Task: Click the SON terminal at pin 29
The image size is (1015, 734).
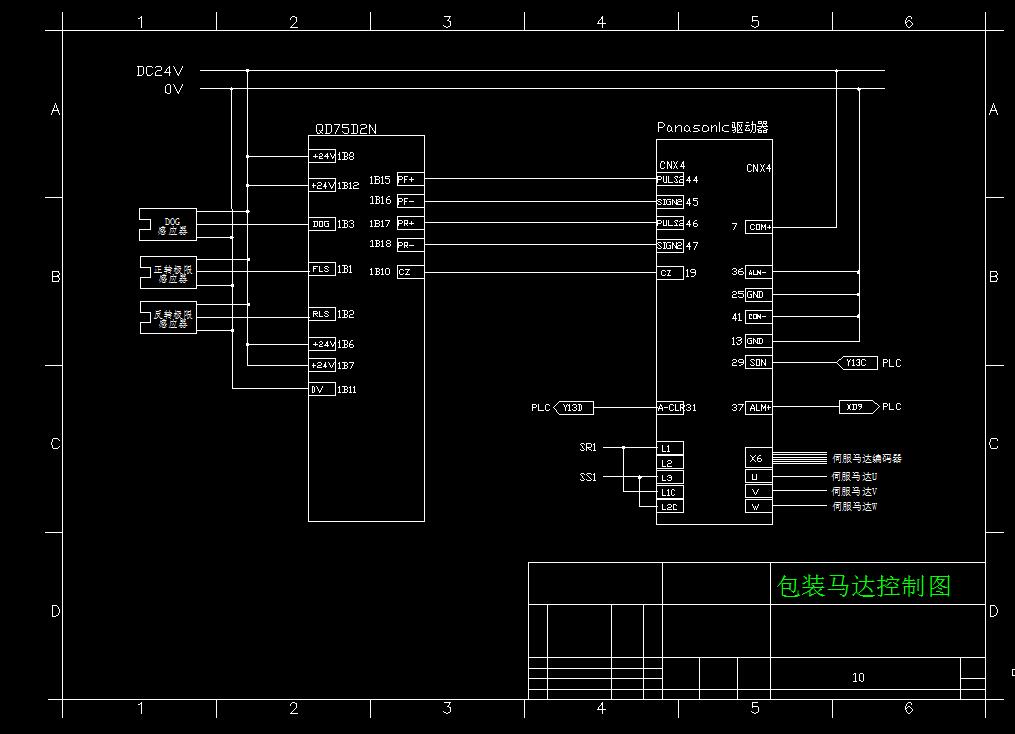Action: (x=759, y=362)
